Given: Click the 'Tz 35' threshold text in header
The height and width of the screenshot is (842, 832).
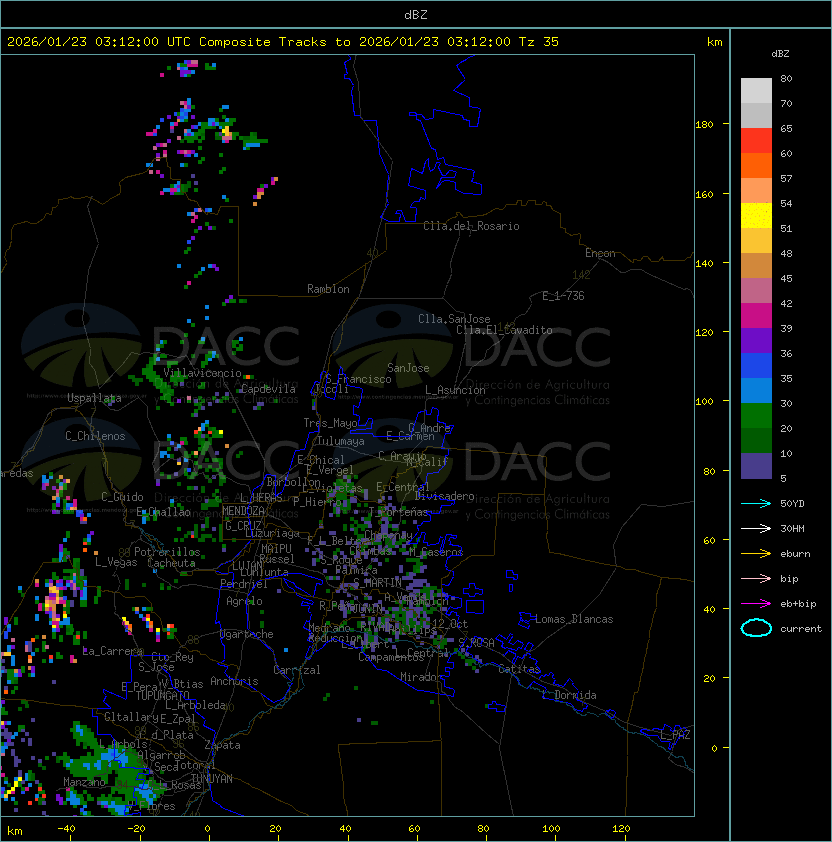Looking at the screenshot, I should [x=539, y=41].
